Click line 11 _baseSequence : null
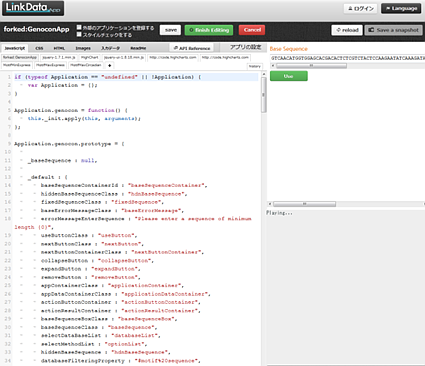 coord(62,161)
